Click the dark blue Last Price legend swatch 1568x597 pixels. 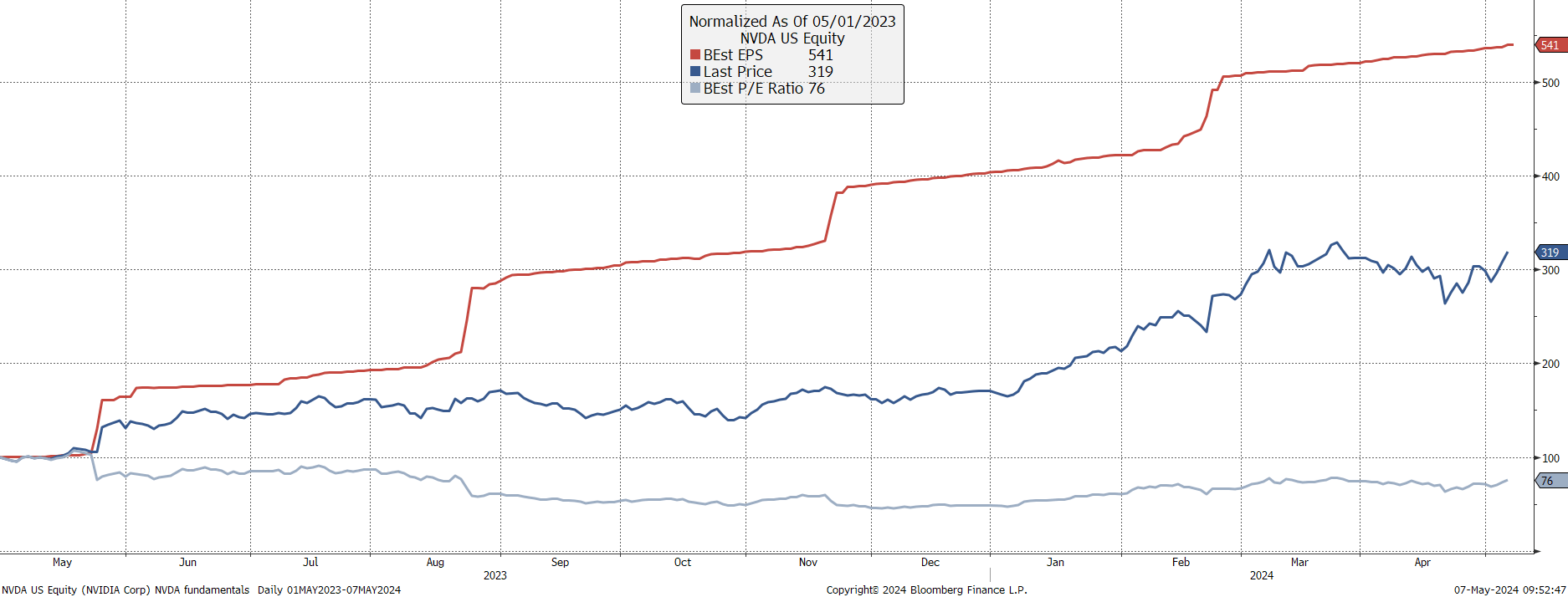[x=694, y=72]
